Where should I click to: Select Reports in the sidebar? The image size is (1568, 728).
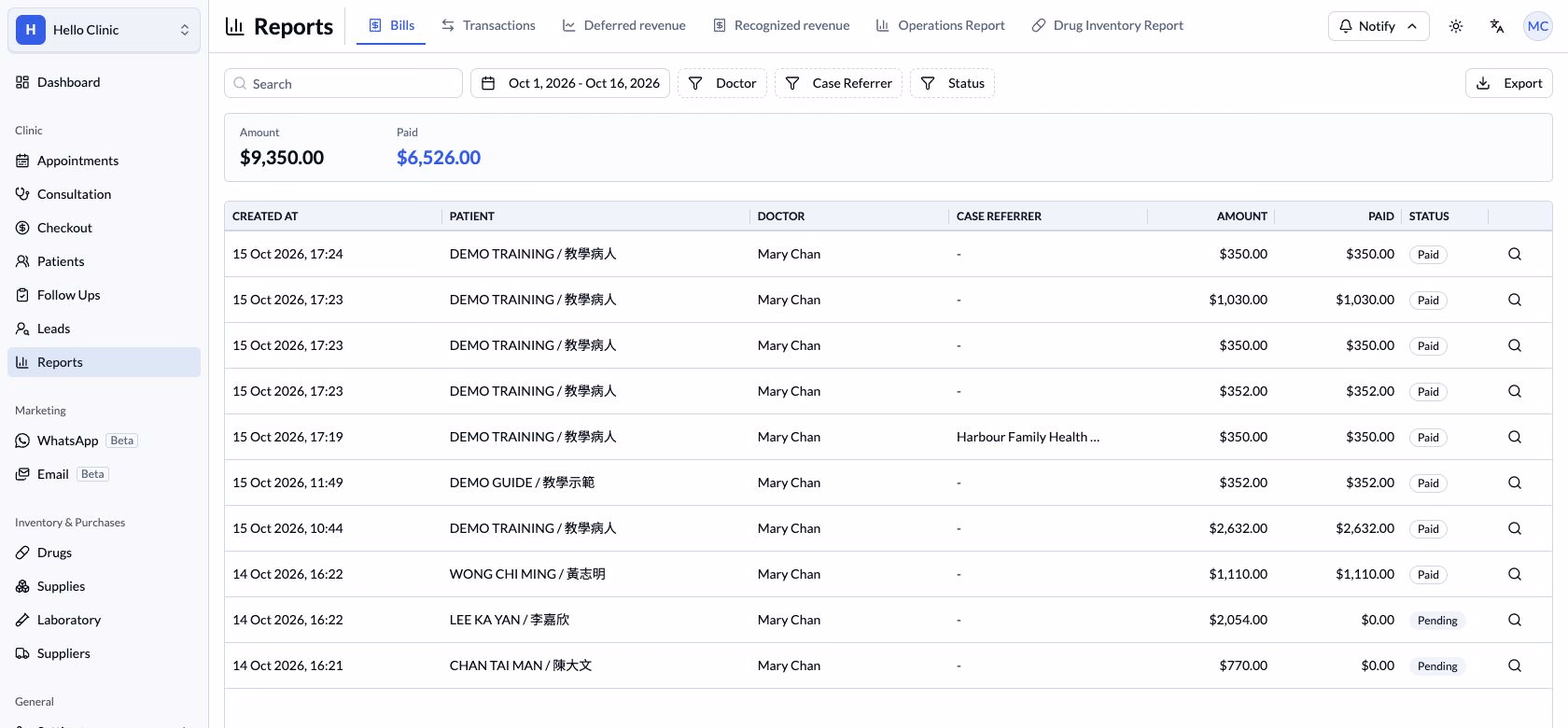104,362
